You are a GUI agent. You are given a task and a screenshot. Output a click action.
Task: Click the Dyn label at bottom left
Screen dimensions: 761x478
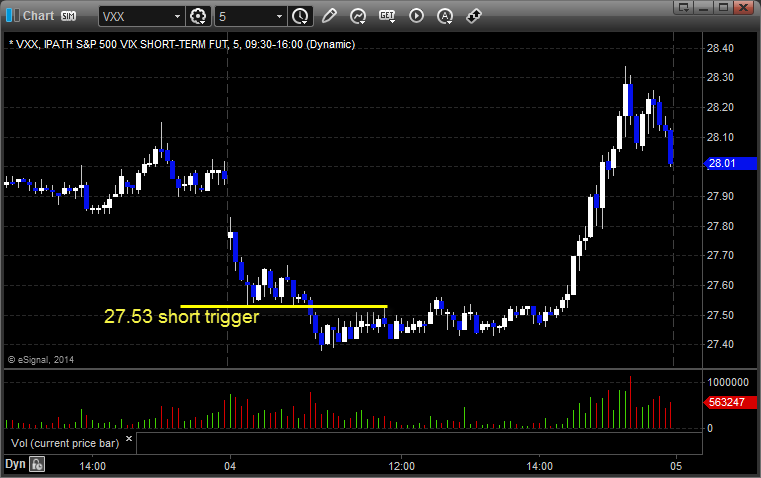click(15, 464)
